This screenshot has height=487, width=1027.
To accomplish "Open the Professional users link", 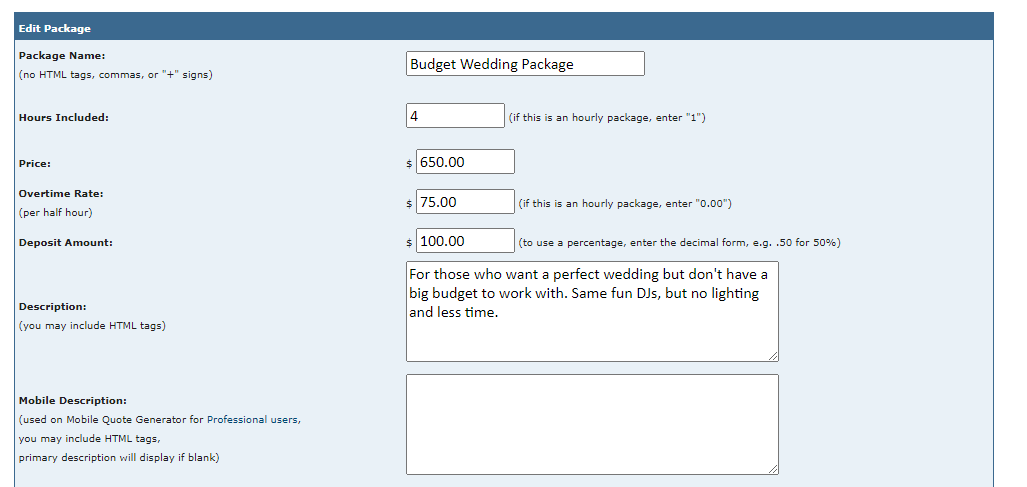I will (x=252, y=420).
